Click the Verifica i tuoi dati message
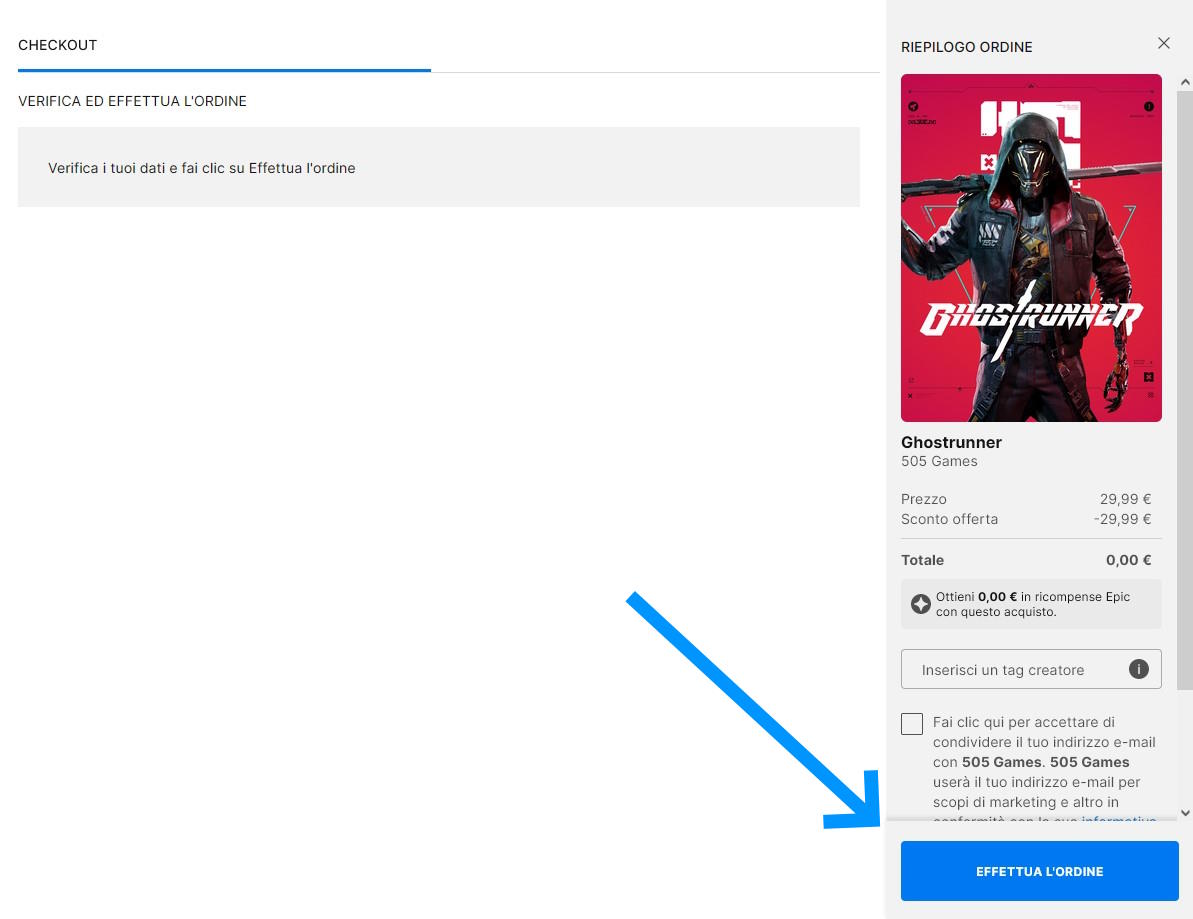This screenshot has width=1193, height=919. [202, 168]
